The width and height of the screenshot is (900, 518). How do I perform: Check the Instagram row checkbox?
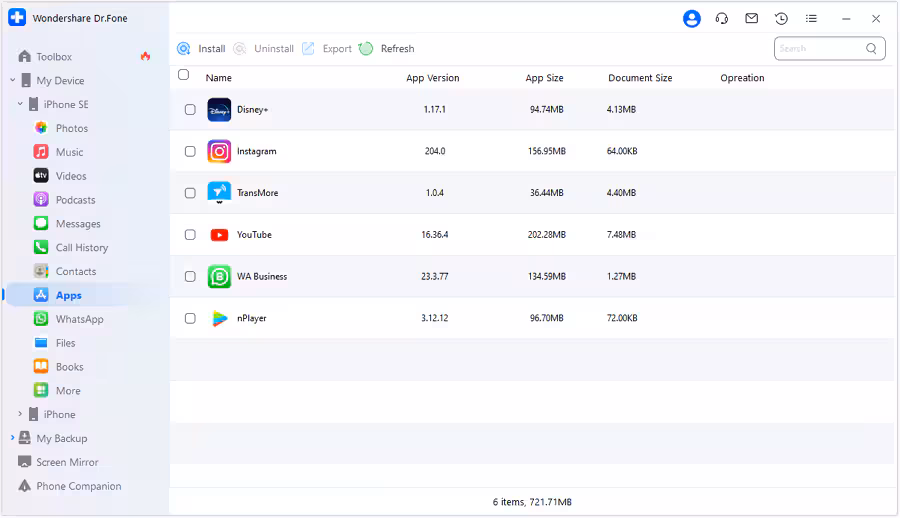(190, 151)
